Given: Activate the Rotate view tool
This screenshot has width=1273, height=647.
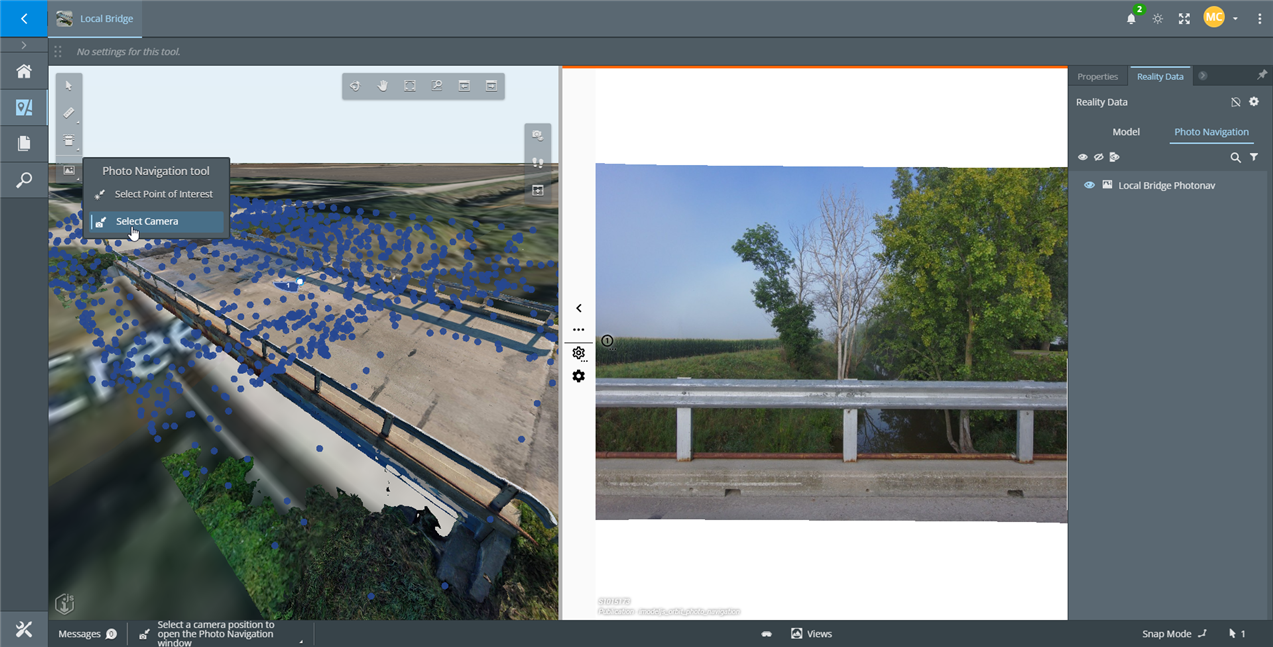Looking at the screenshot, I should click(355, 86).
